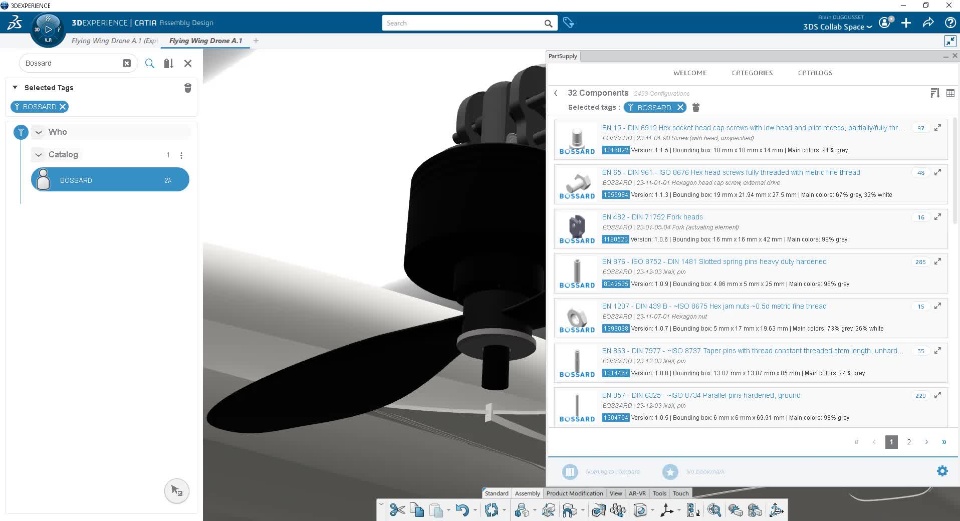Image resolution: width=960 pixels, height=521 pixels.
Task: Click the selection arrow tool button
Action: pyautogui.click(x=176, y=490)
